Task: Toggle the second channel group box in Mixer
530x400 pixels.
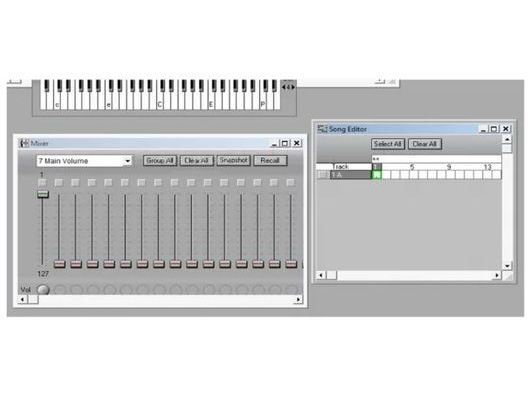Action: [x=59, y=183]
